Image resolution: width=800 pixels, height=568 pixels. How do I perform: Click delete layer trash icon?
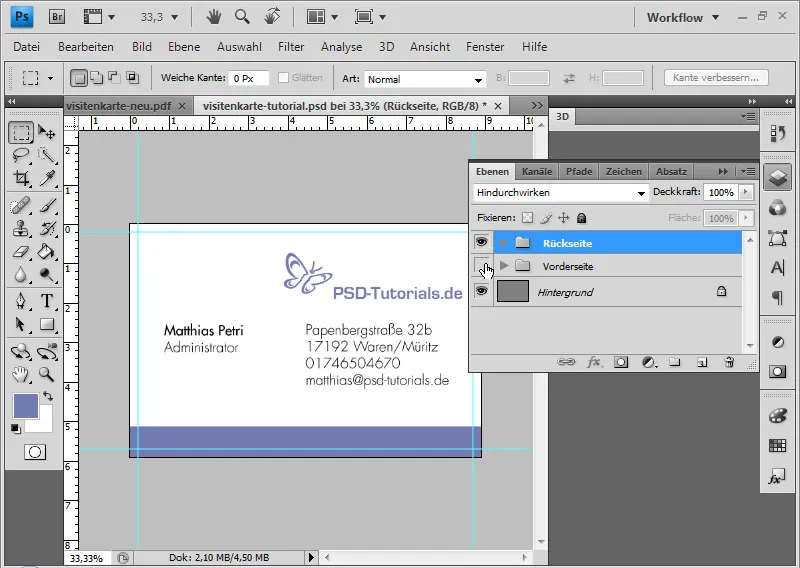tap(729, 362)
